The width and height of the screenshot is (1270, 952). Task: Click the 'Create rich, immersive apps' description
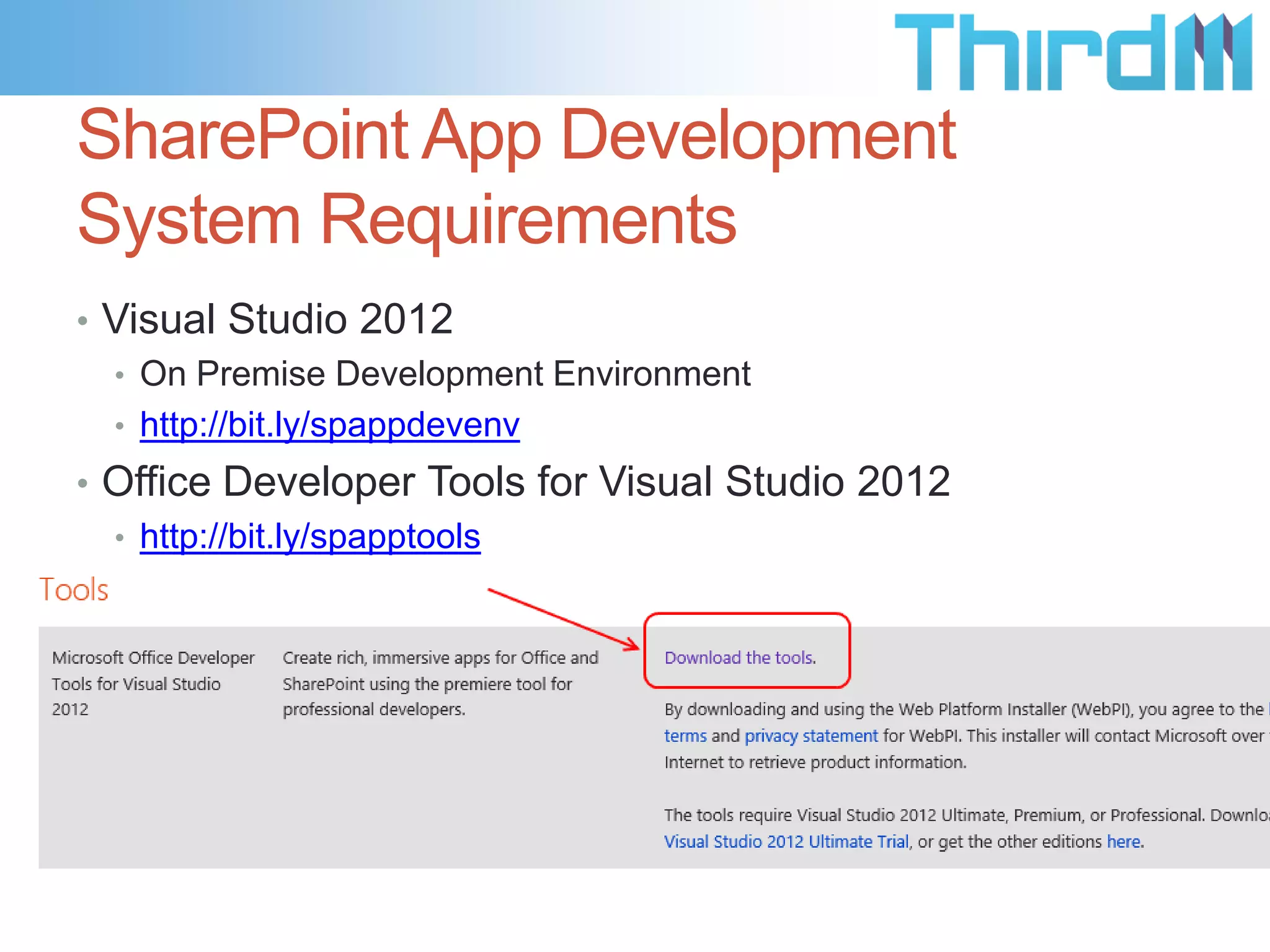440,683
